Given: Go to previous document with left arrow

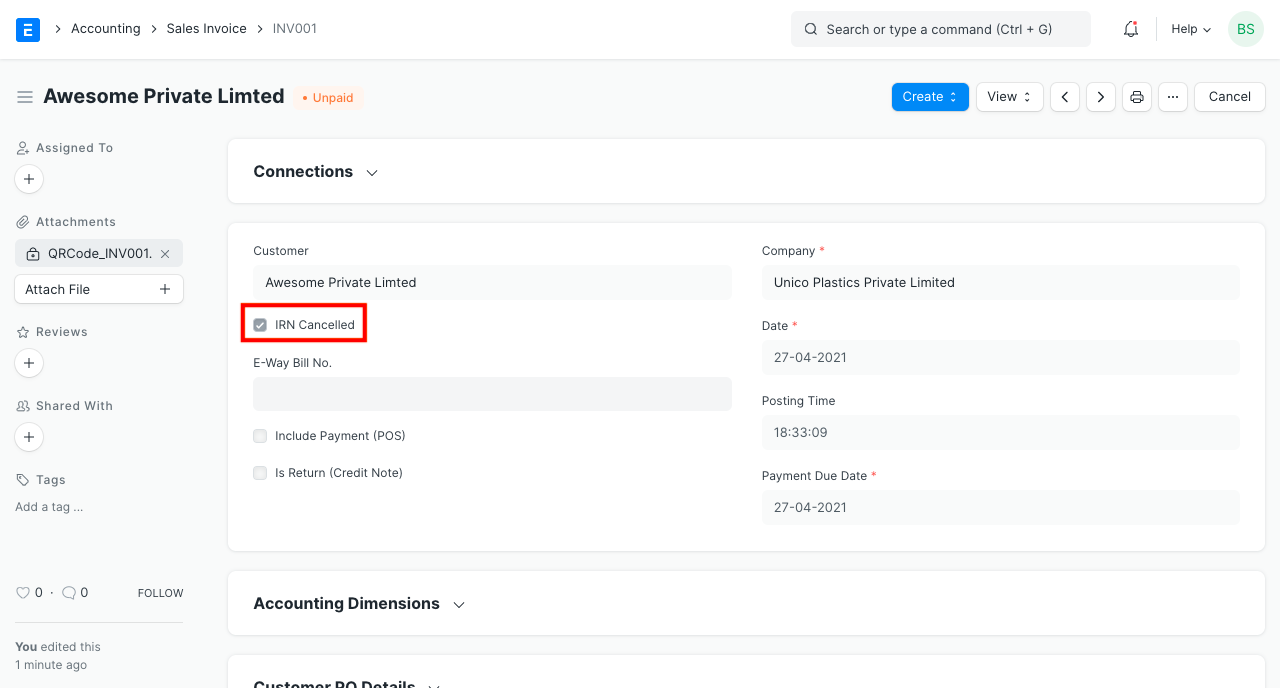Looking at the screenshot, I should 1064,96.
